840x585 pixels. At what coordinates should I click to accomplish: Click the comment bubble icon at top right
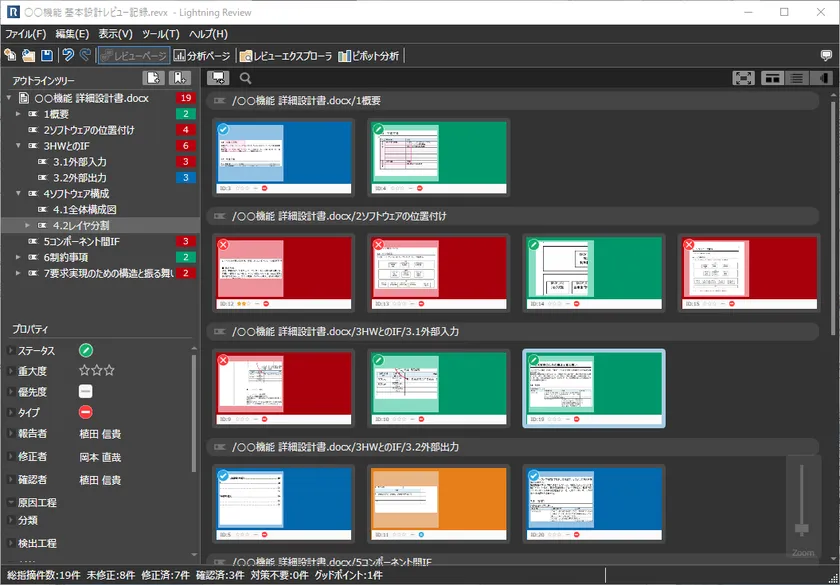point(825,56)
